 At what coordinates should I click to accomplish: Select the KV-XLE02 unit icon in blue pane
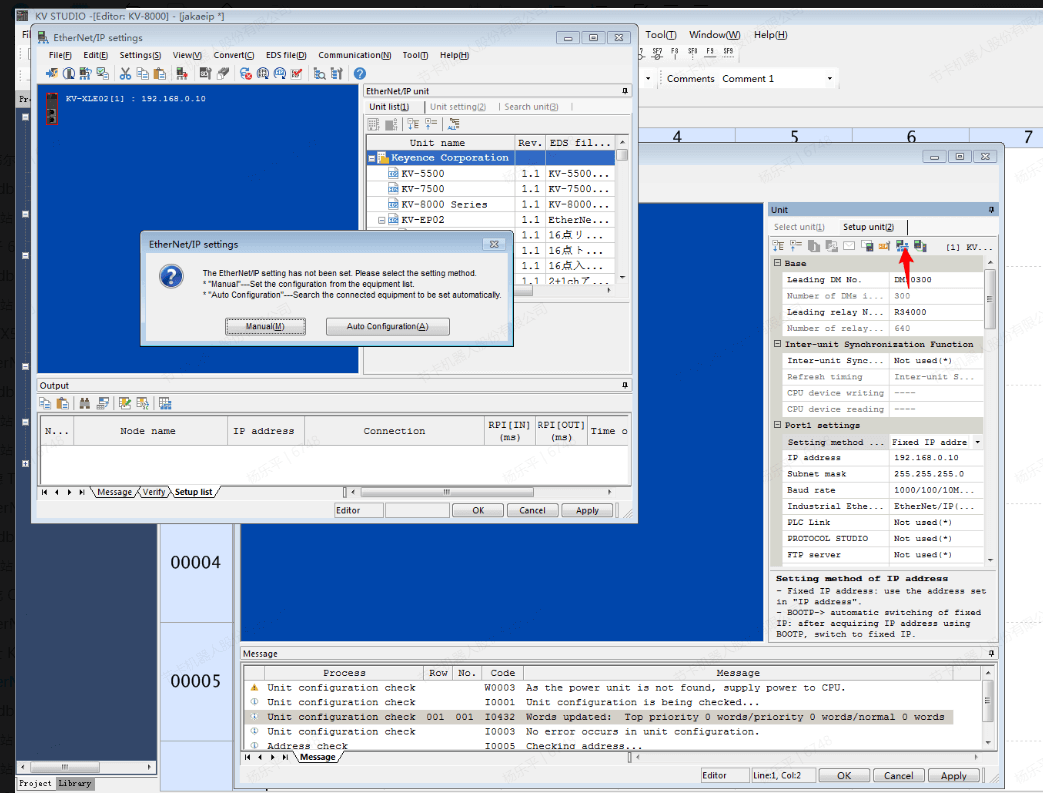point(51,107)
